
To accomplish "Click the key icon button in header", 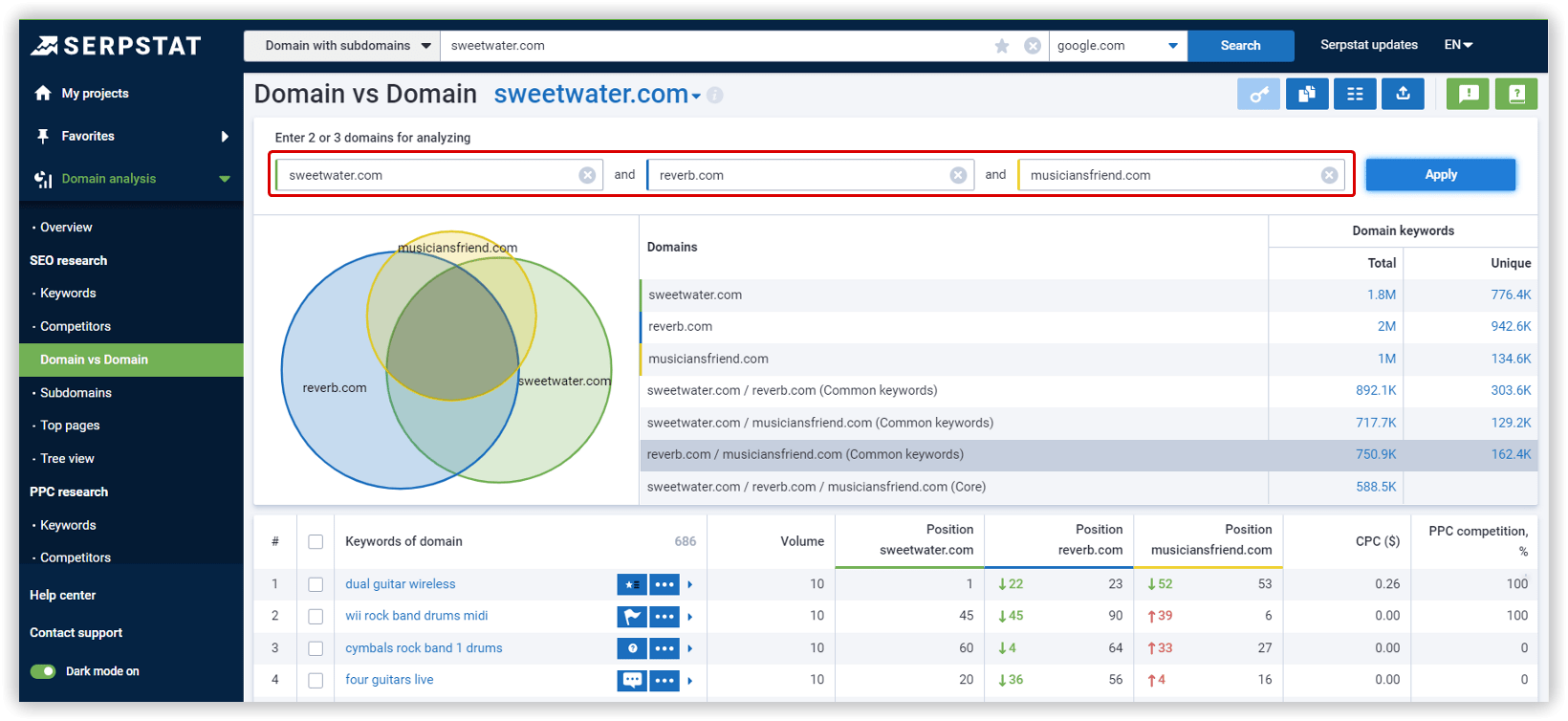I will (x=1258, y=94).
